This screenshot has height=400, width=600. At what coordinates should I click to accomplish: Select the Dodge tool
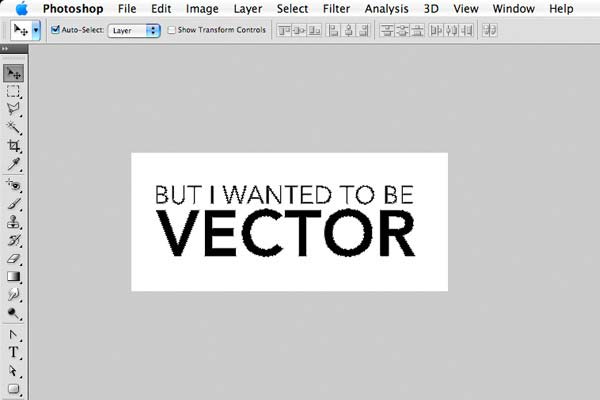[x=13, y=313]
